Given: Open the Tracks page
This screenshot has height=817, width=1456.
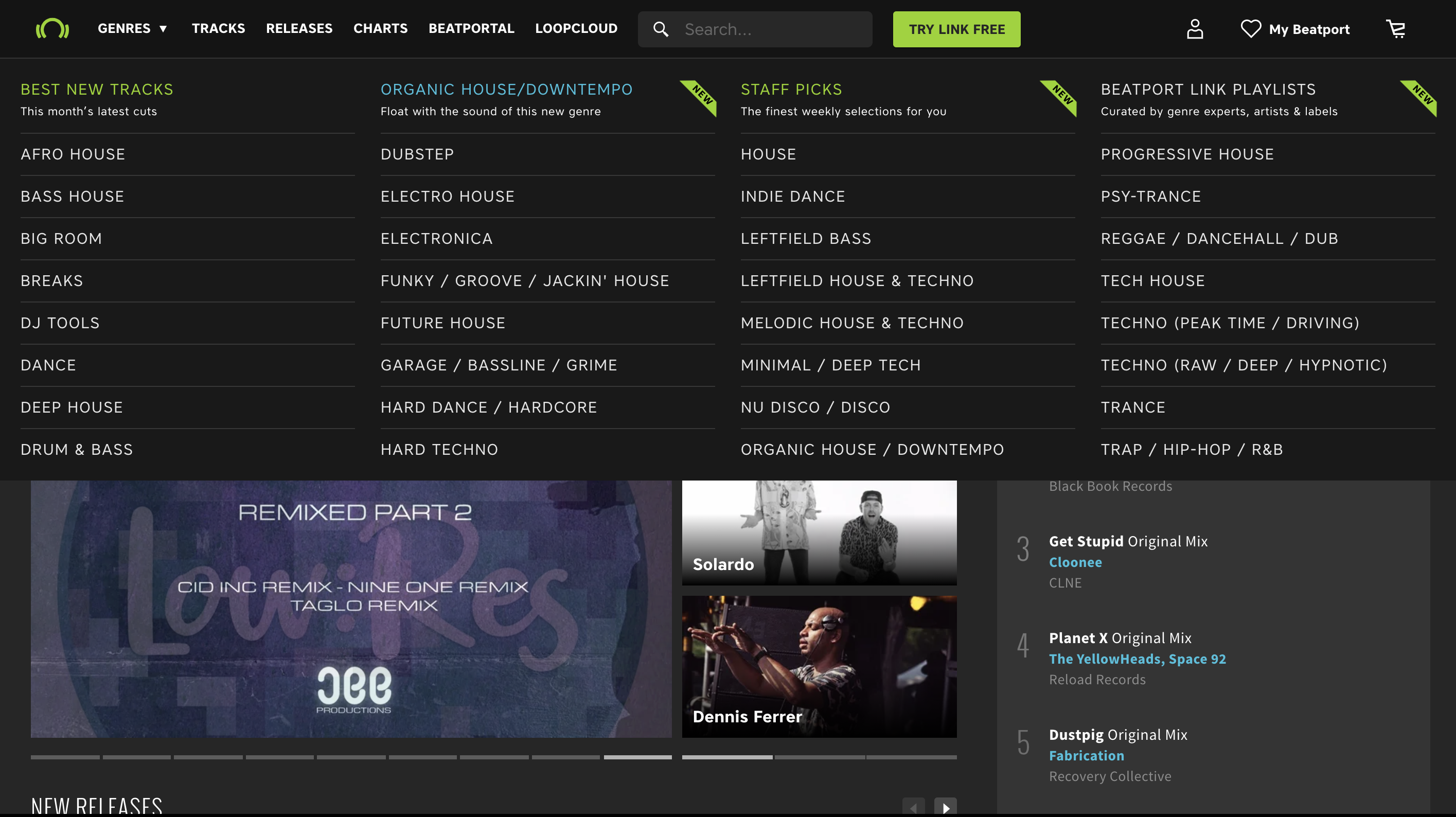Looking at the screenshot, I should (218, 28).
